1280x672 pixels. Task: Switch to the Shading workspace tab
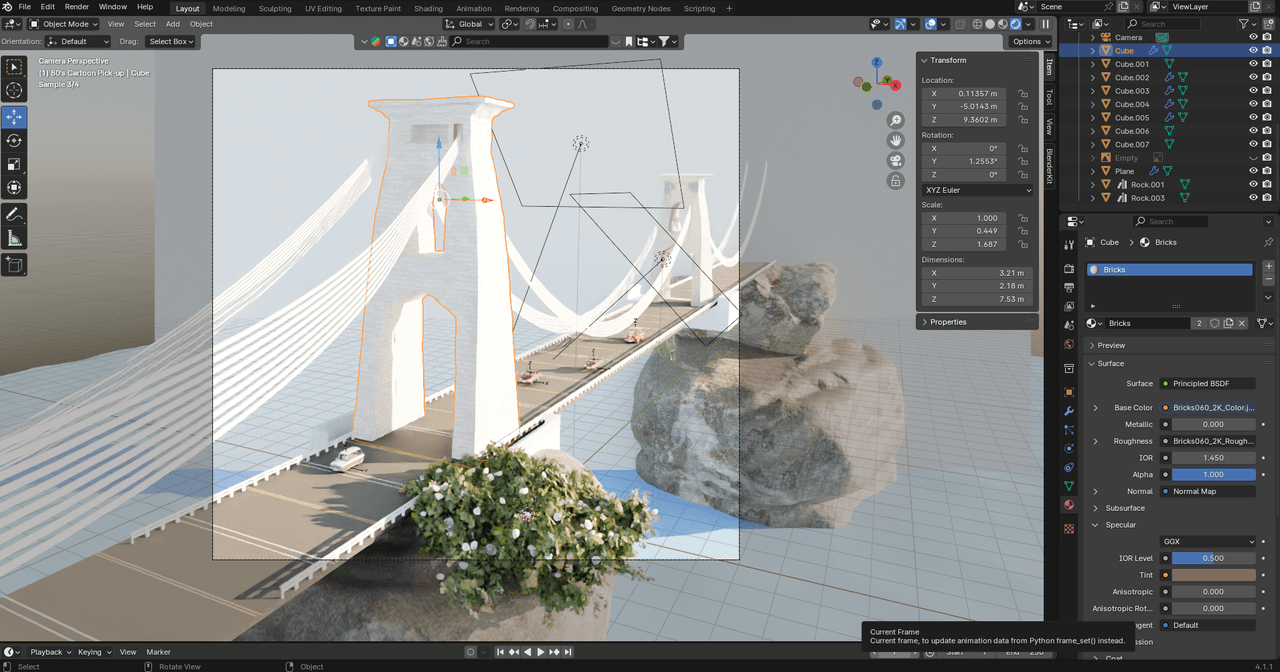pos(428,8)
